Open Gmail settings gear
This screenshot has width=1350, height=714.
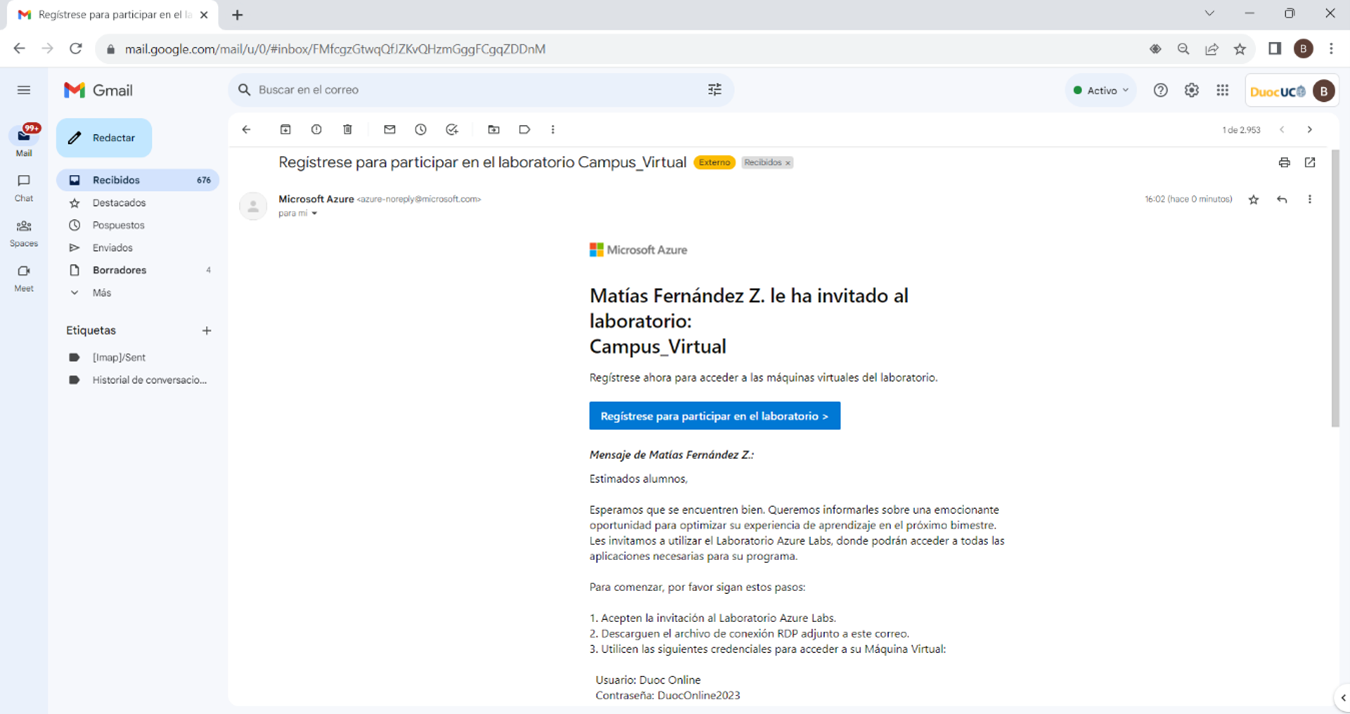[1191, 90]
